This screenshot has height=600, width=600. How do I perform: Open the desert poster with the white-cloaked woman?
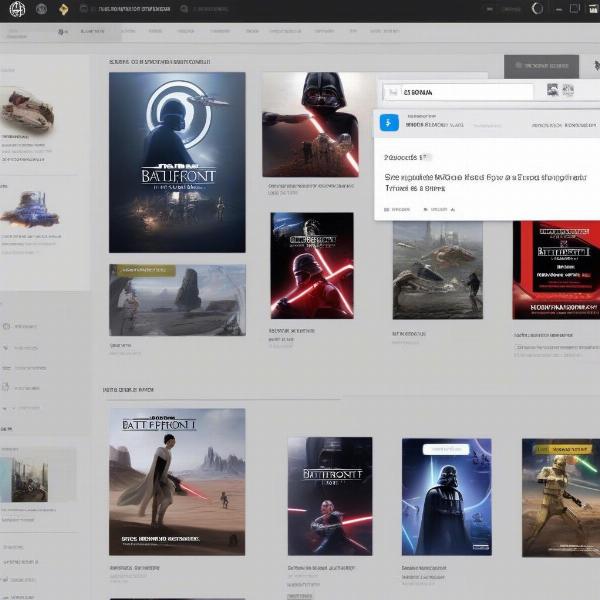tap(177, 482)
